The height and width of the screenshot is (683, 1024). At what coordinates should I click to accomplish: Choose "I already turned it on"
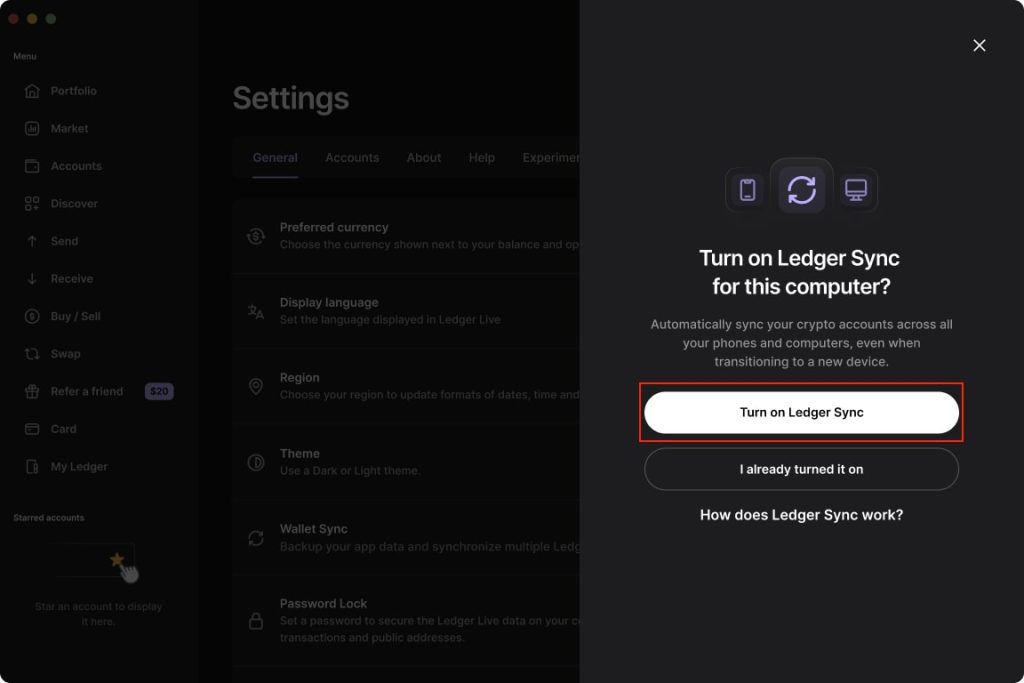(x=801, y=469)
